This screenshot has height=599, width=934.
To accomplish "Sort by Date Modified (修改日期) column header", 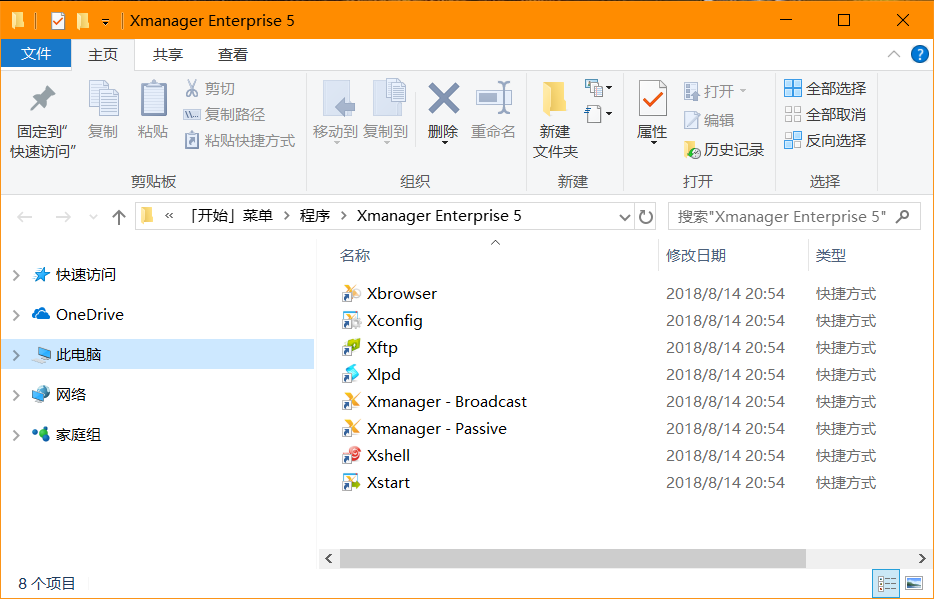I will (x=696, y=255).
